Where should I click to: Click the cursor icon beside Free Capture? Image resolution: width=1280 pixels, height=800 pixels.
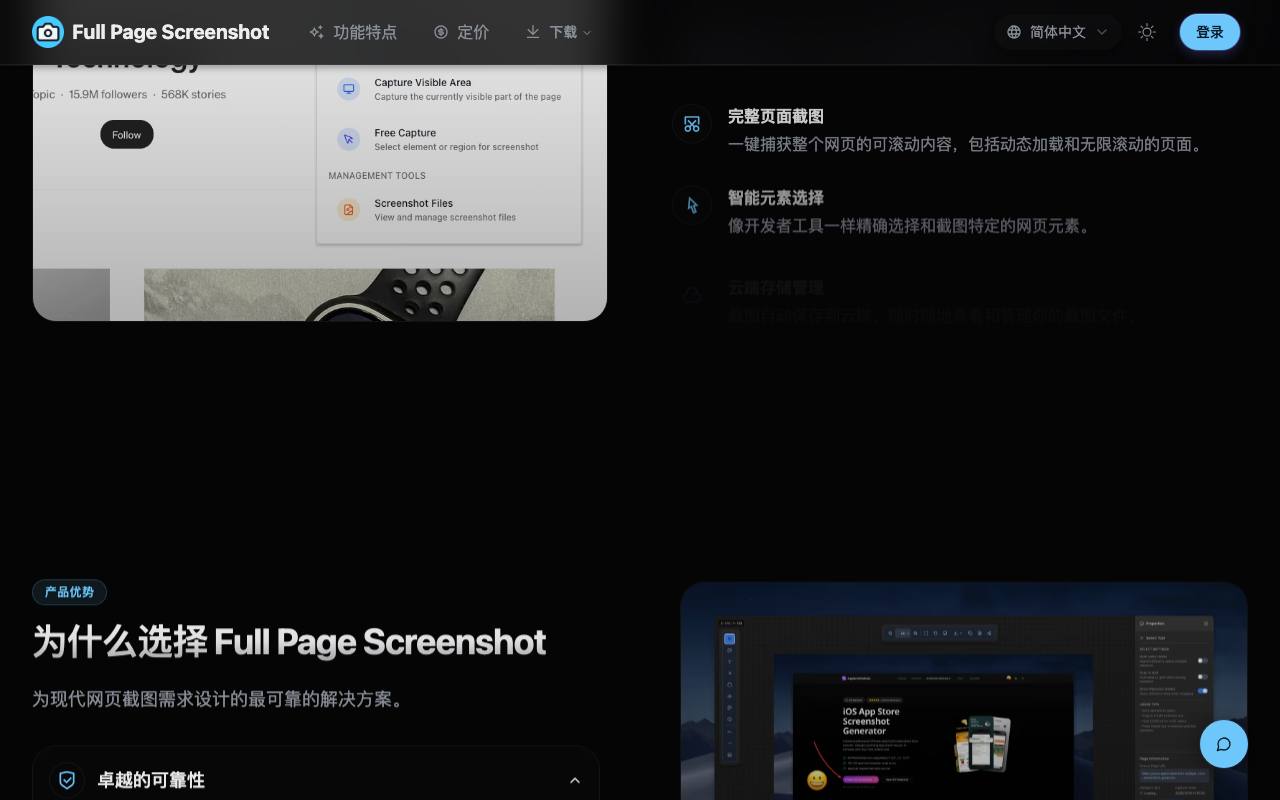[349, 139]
